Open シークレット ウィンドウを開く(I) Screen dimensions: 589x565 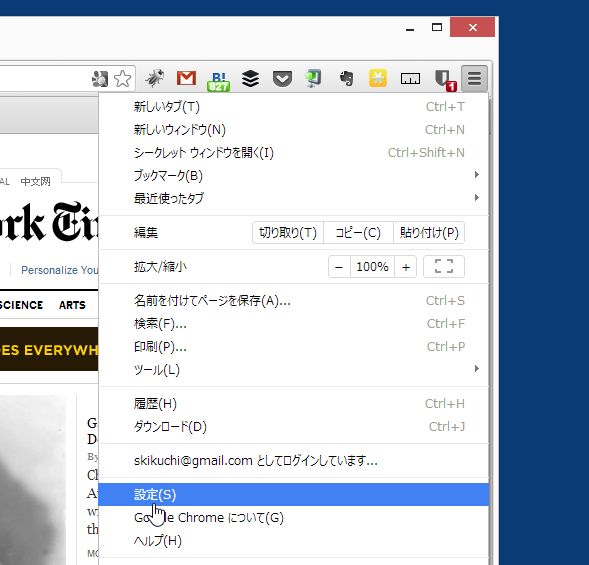pos(294,153)
